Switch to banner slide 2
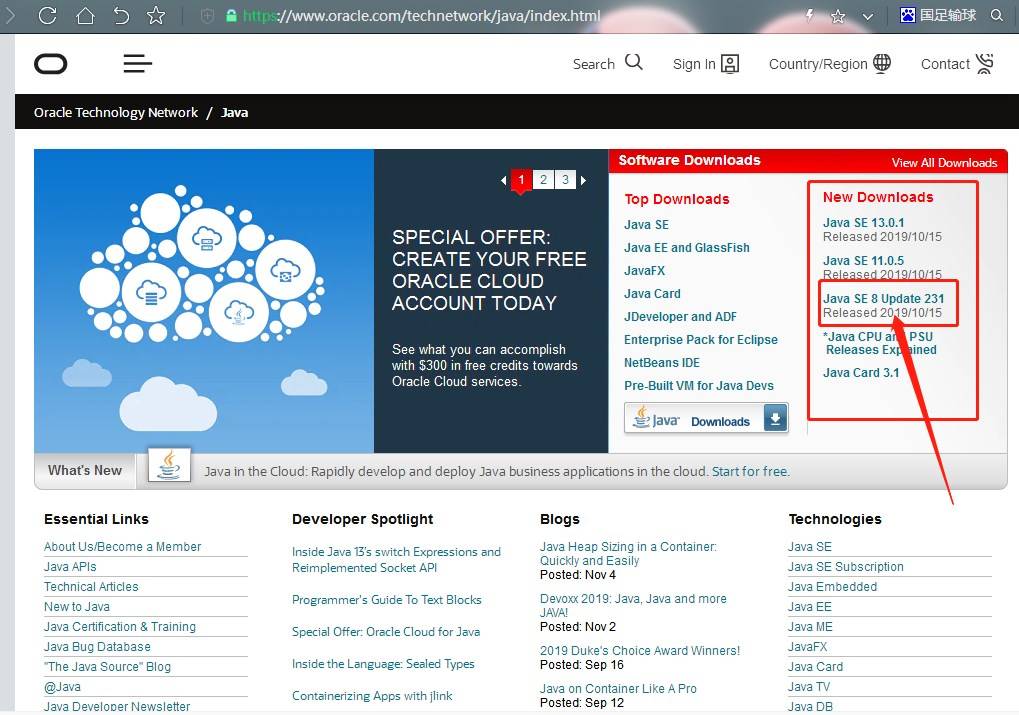 543,180
